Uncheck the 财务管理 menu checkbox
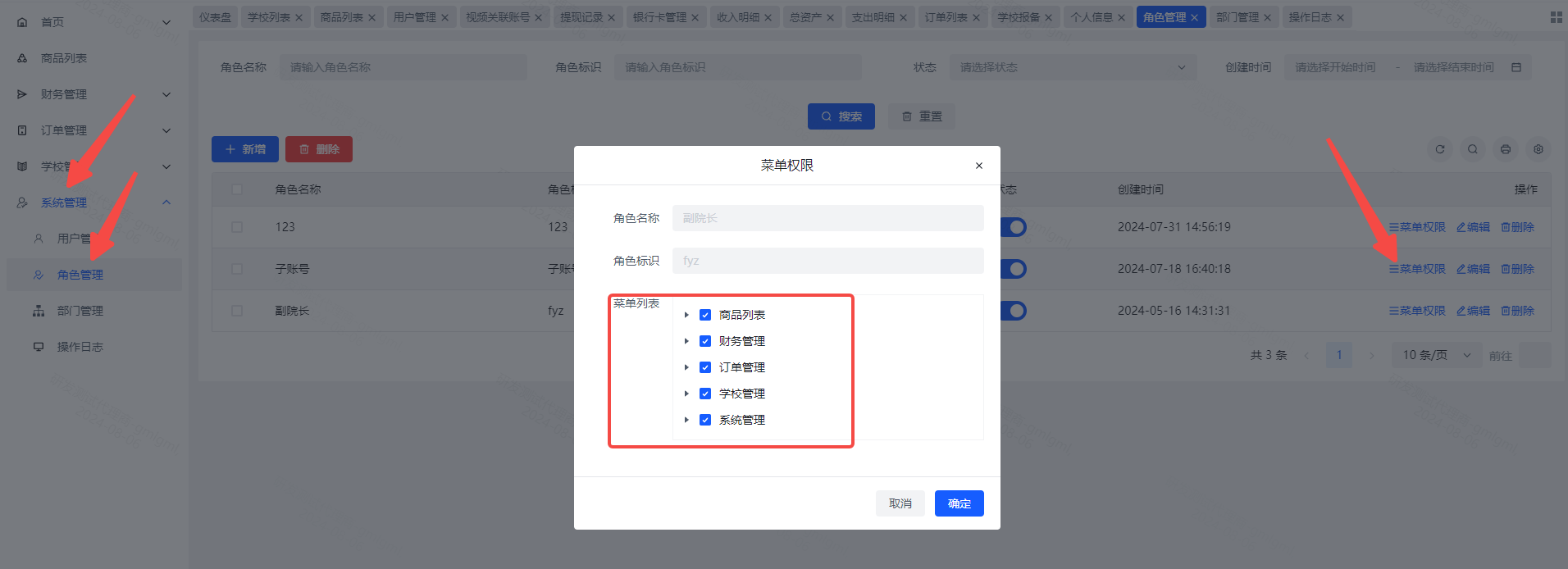Image resolution: width=1568 pixels, height=569 pixels. (x=704, y=341)
